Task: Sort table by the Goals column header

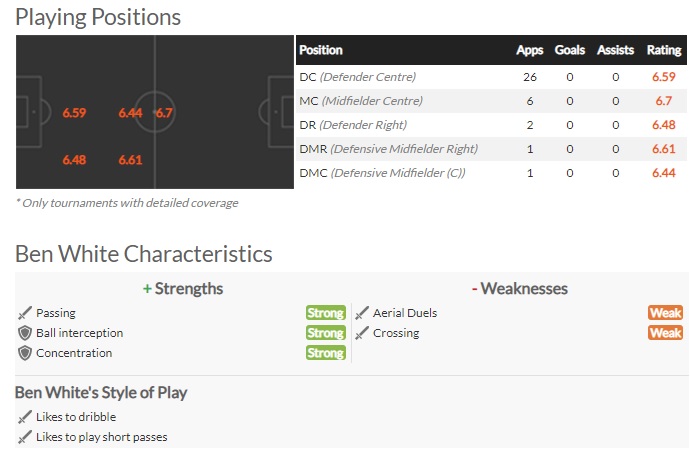Action: pos(569,50)
